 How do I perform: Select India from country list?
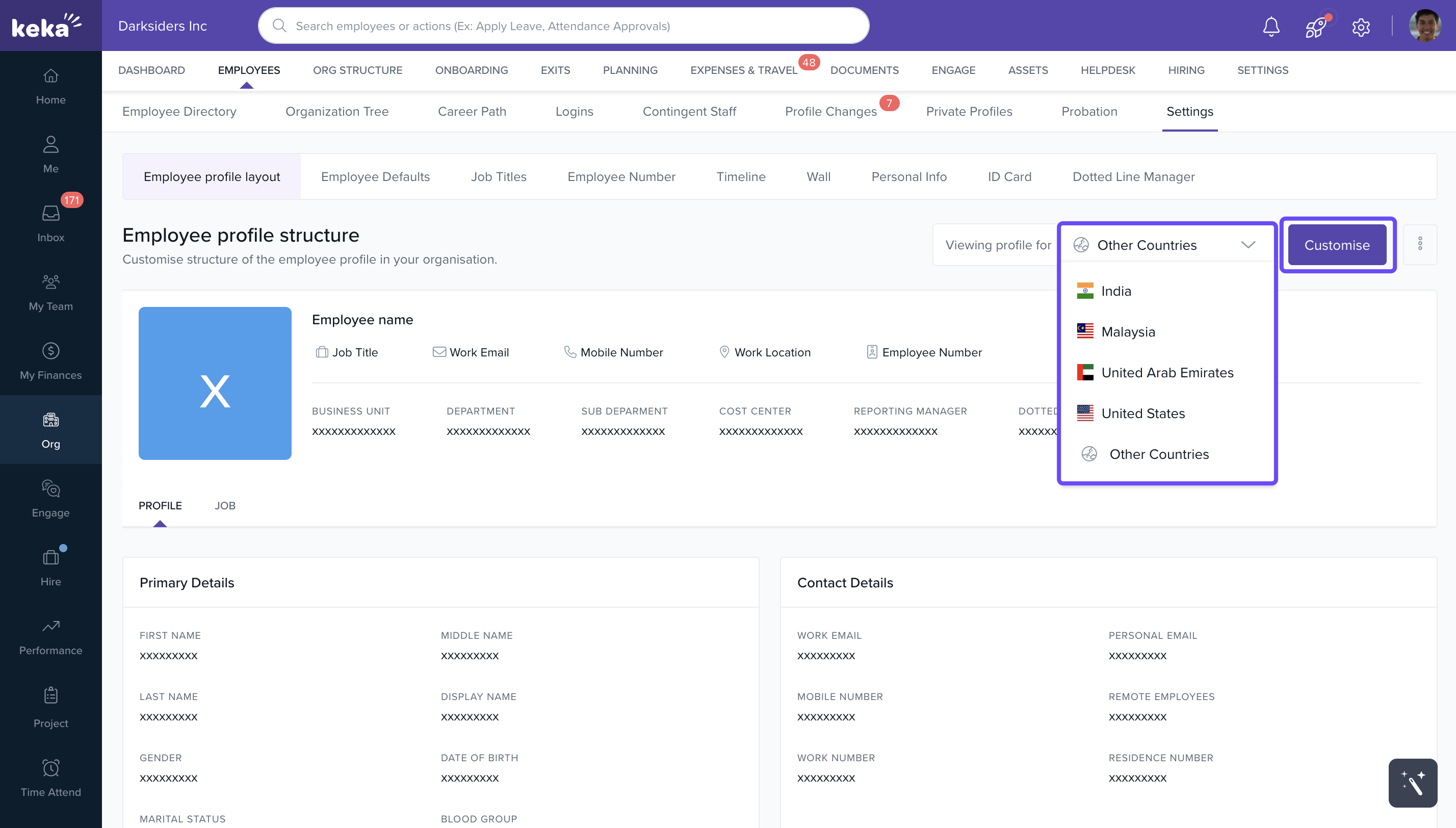[x=1115, y=291]
